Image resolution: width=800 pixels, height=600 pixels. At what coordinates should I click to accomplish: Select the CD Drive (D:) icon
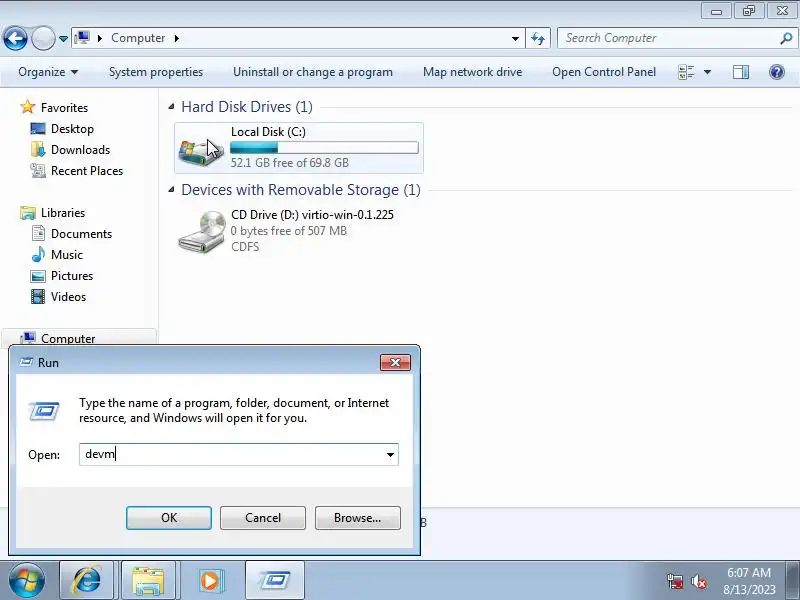pos(201,232)
